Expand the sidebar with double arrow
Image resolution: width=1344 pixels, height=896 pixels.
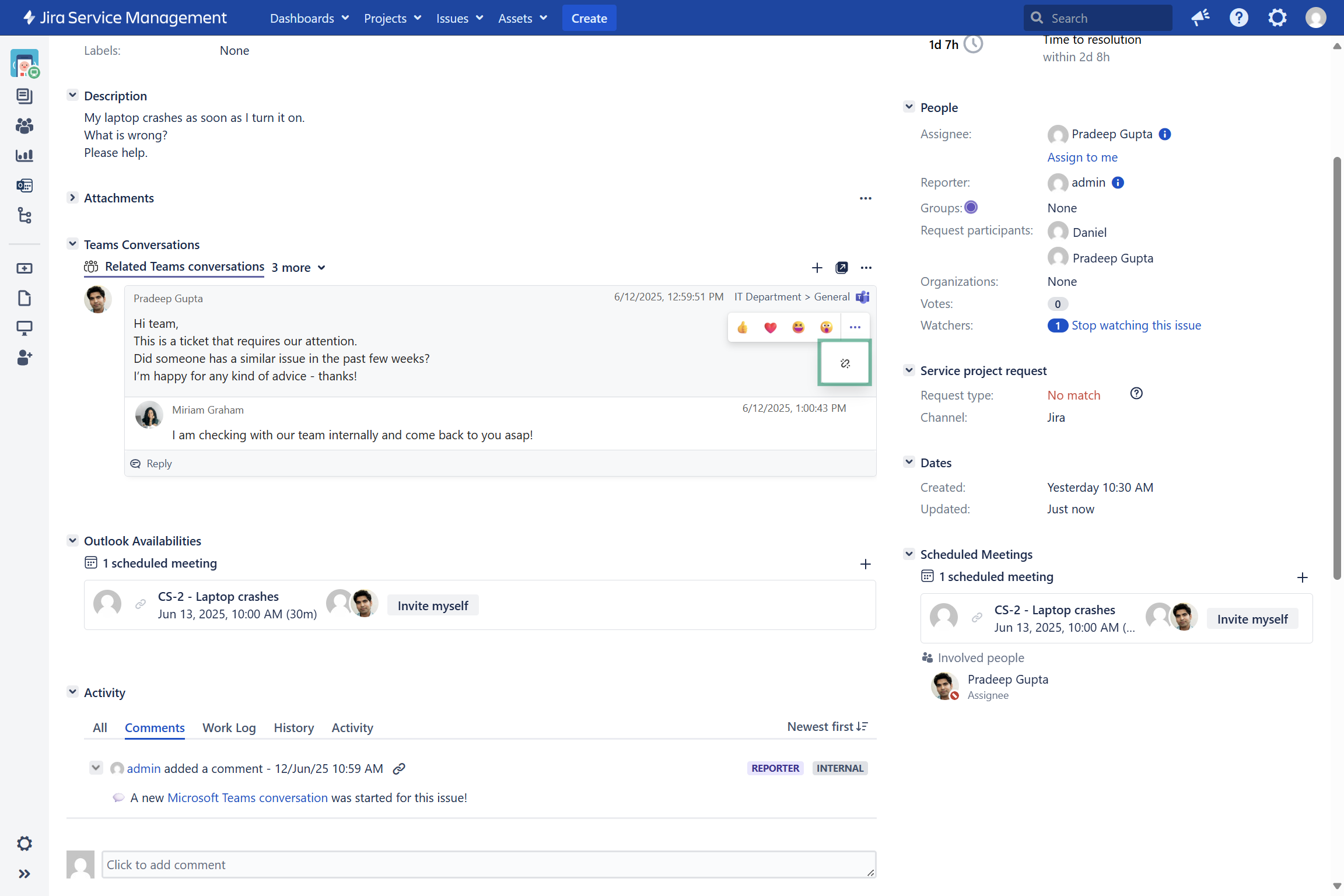tap(24, 873)
